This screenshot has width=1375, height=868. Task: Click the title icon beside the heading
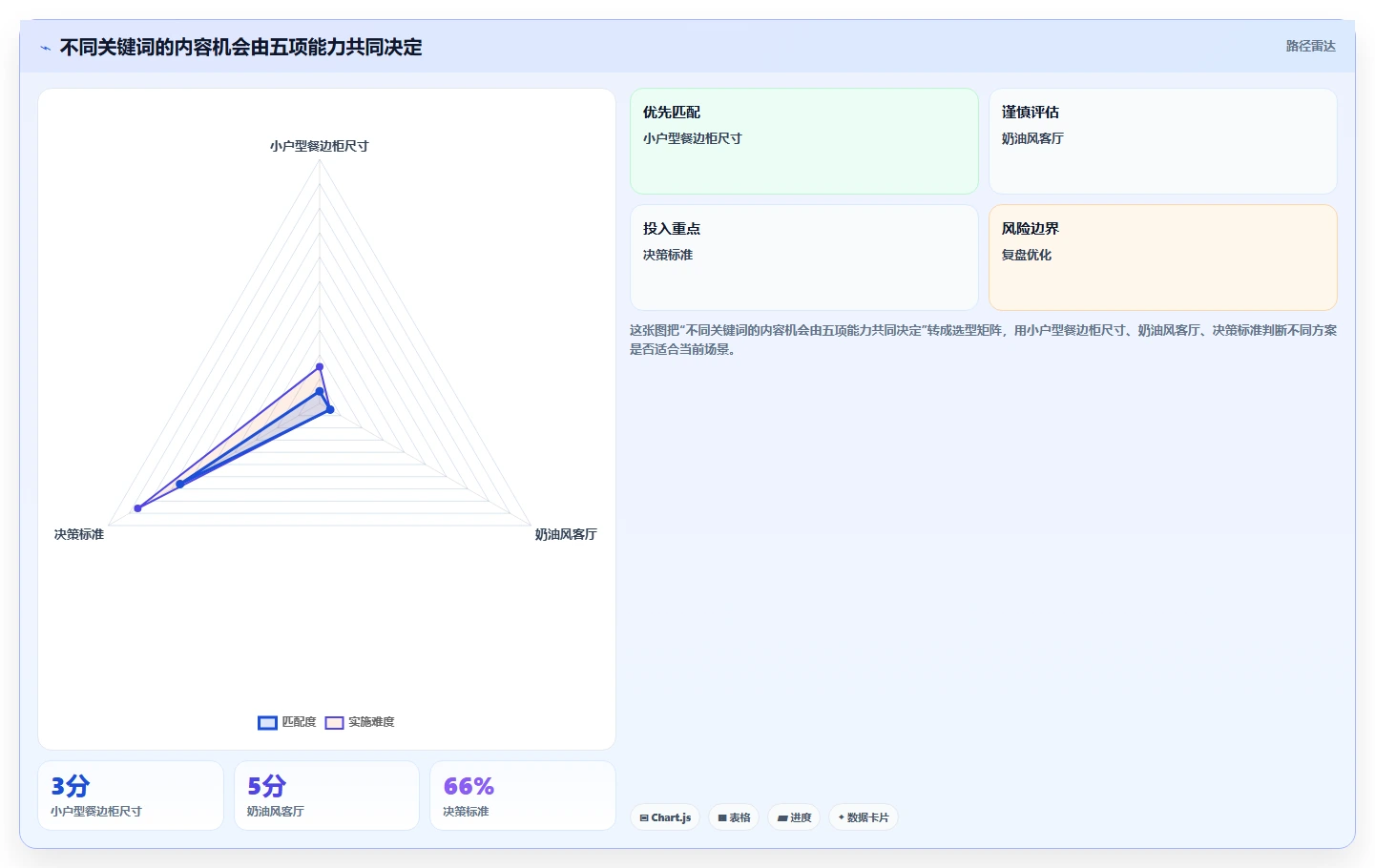45,48
